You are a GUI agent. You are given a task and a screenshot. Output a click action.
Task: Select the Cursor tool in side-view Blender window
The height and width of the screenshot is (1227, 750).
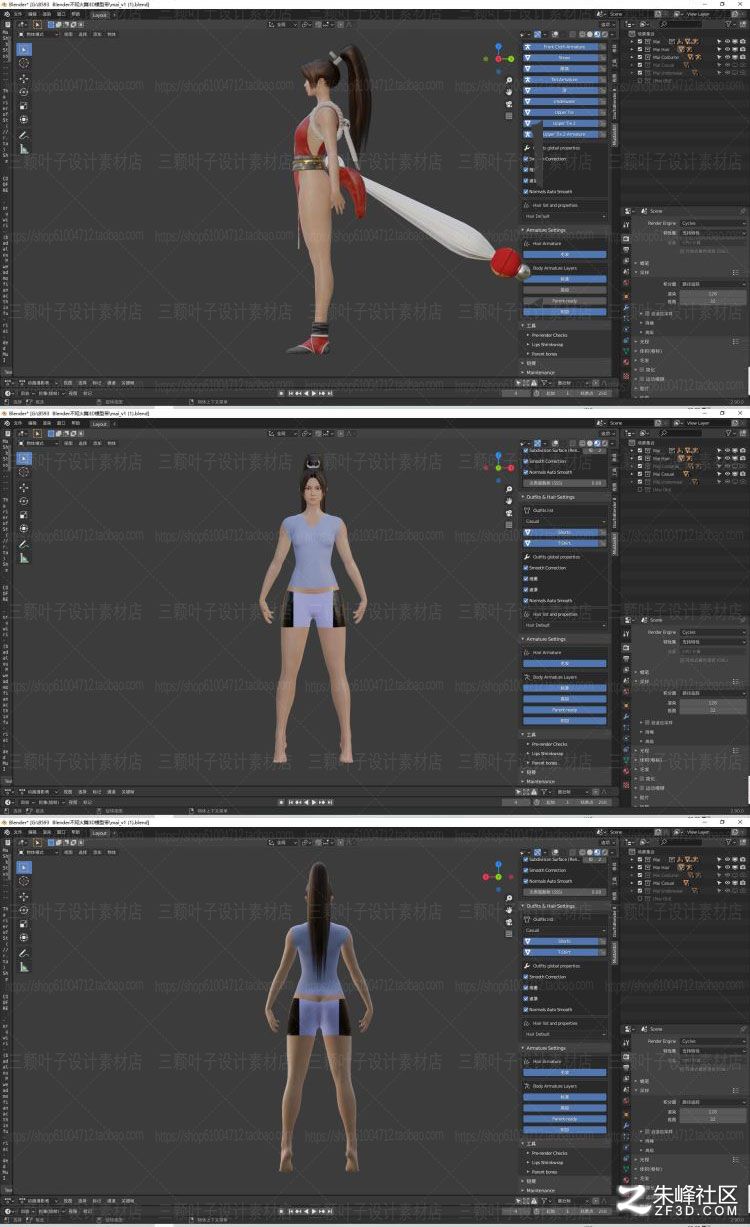(24, 63)
